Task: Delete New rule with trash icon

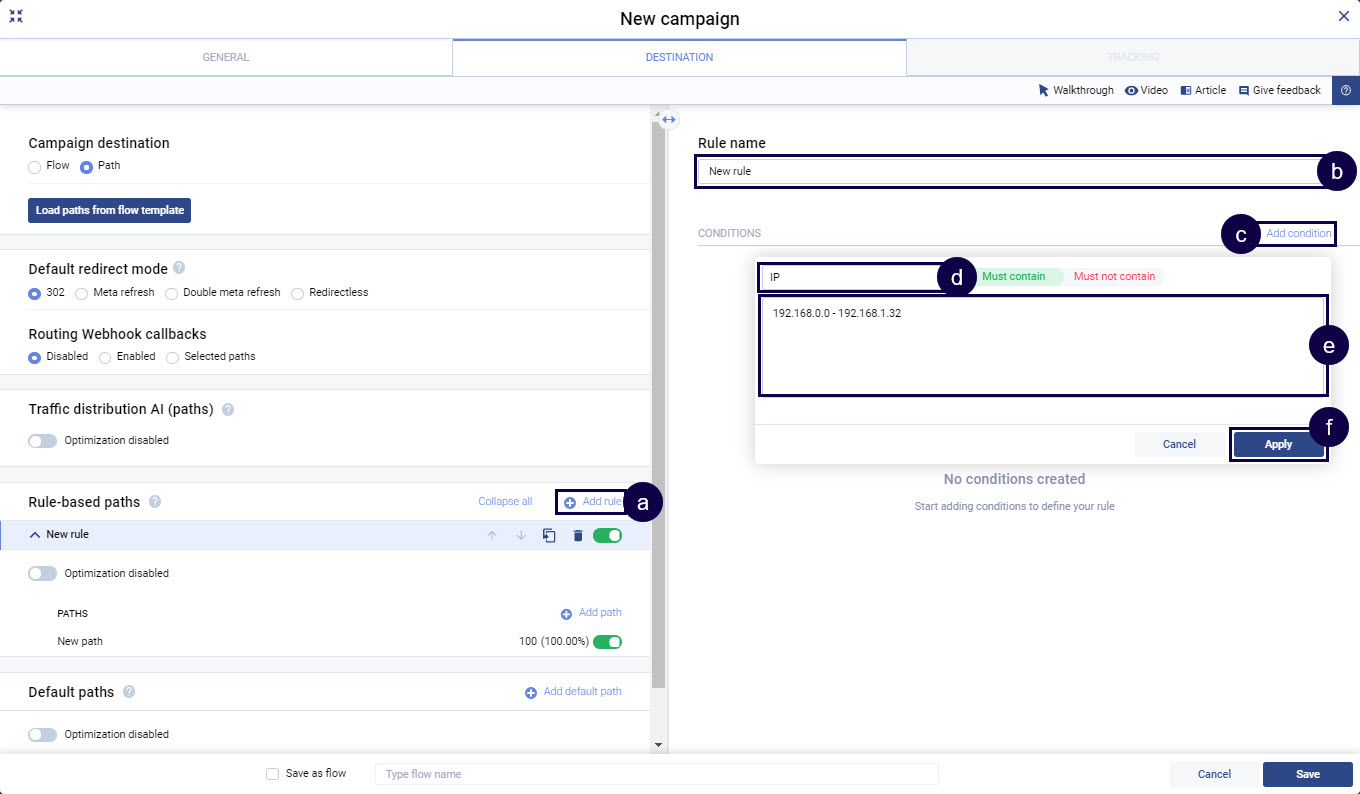Action: point(577,536)
